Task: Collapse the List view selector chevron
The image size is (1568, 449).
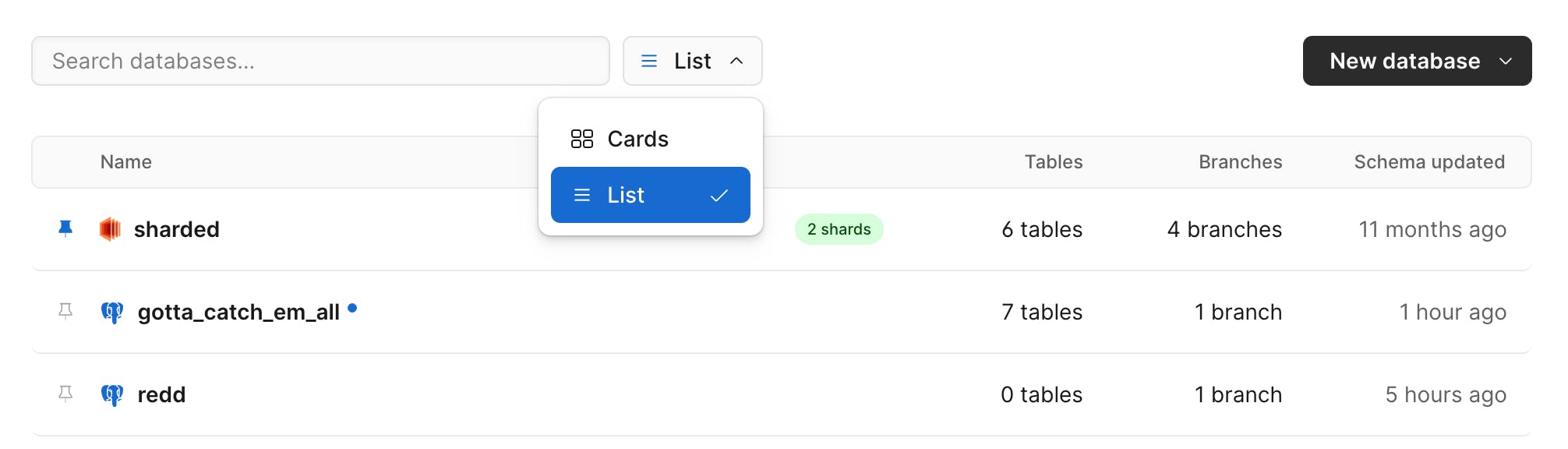Action: [736, 61]
